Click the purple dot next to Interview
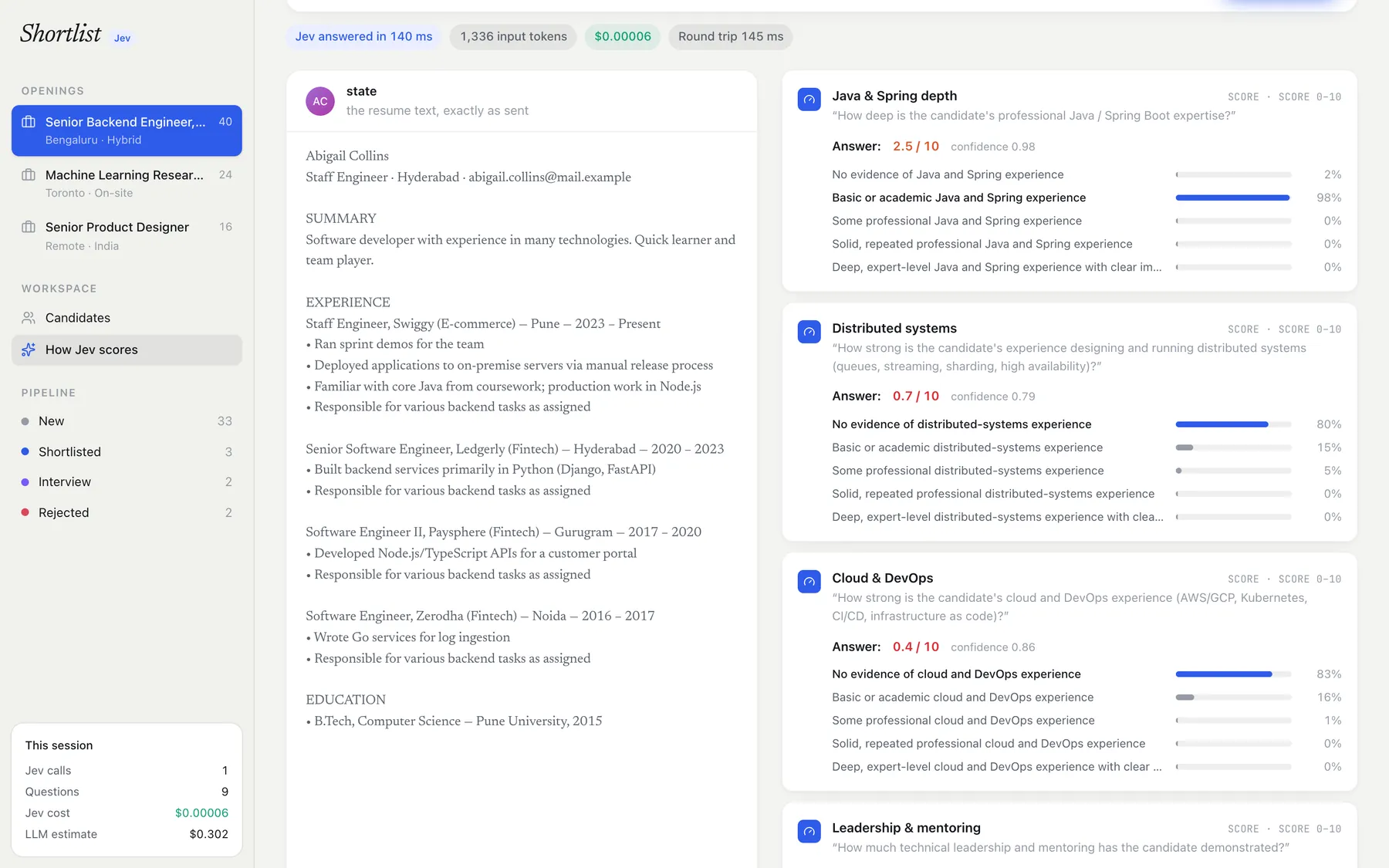The width and height of the screenshot is (1389, 868). click(25, 481)
